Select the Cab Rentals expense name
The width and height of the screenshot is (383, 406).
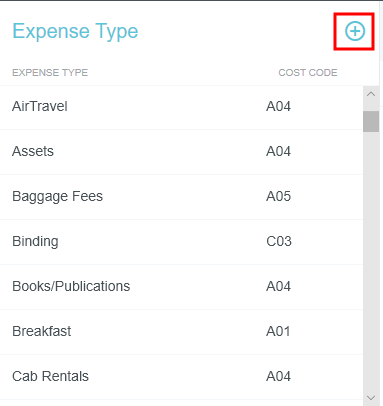click(x=50, y=376)
